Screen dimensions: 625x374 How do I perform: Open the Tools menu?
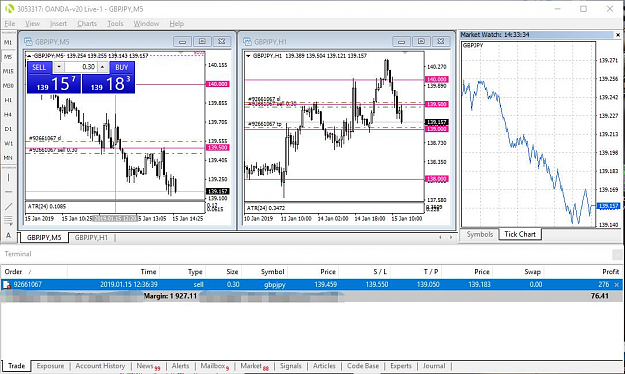115,24
